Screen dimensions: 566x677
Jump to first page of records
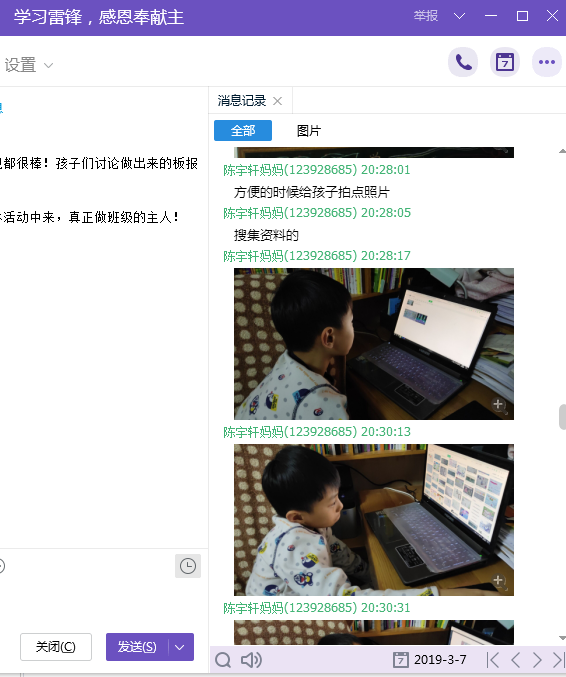point(493,660)
